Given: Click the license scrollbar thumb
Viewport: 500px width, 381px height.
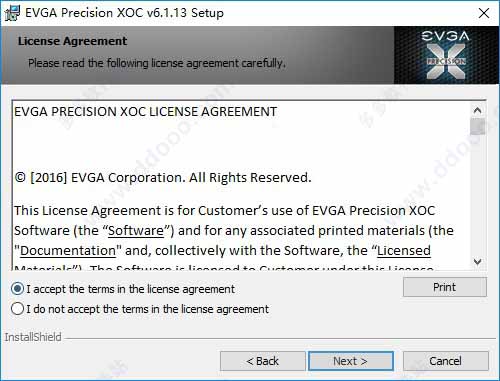Looking at the screenshot, I should [477, 127].
